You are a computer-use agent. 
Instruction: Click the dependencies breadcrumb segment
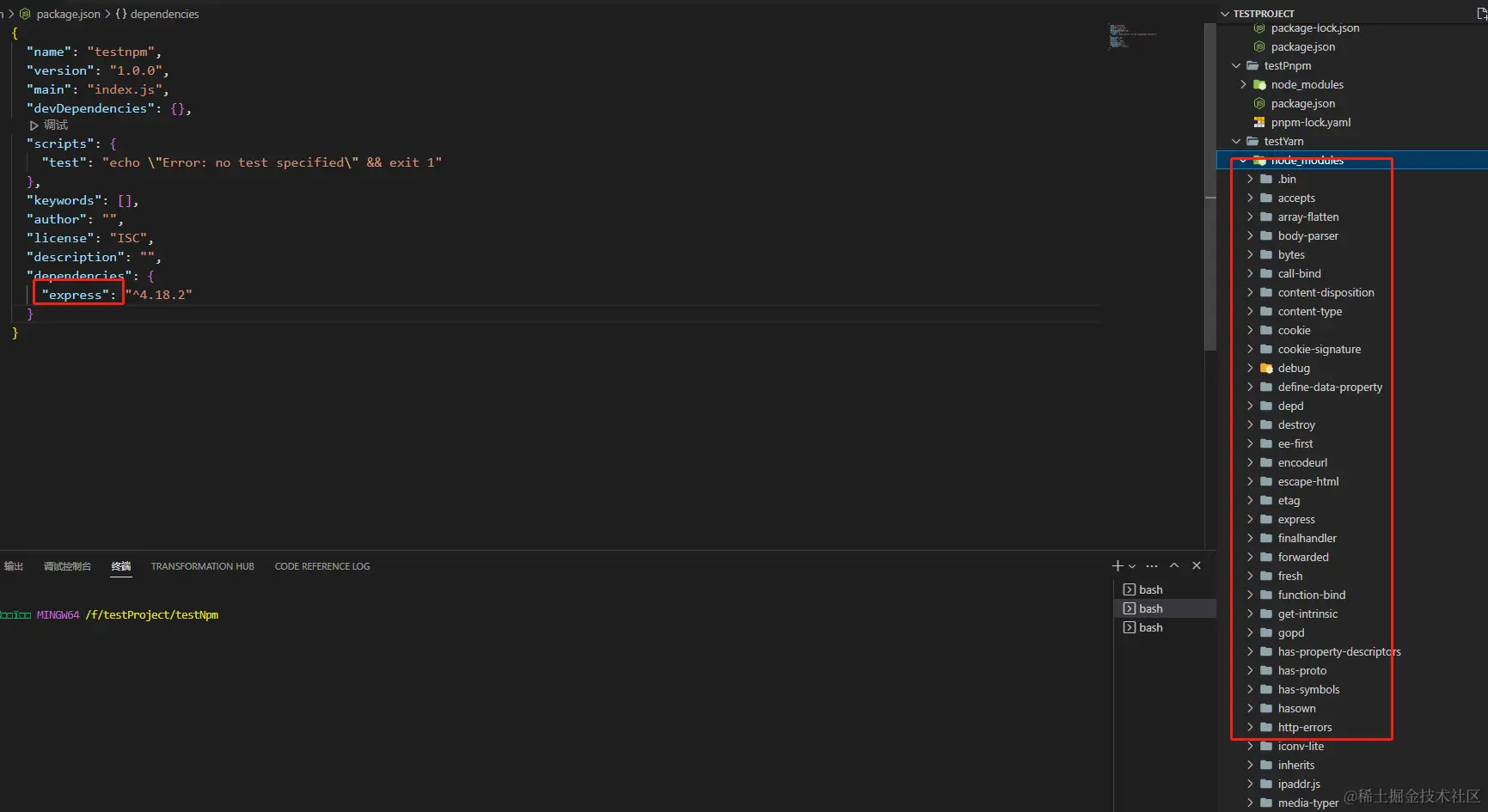(x=164, y=15)
